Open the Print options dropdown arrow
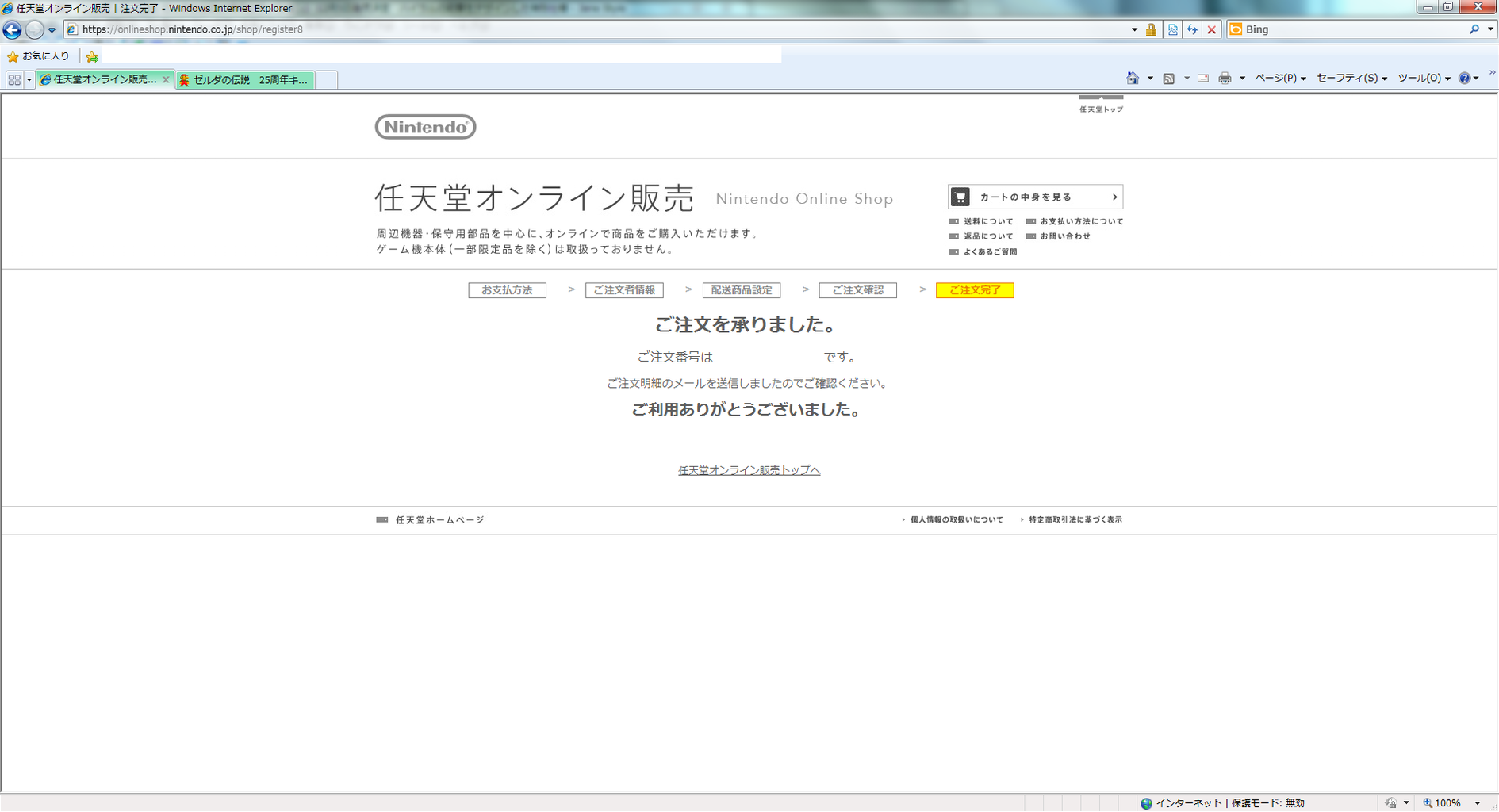 coord(1242,79)
